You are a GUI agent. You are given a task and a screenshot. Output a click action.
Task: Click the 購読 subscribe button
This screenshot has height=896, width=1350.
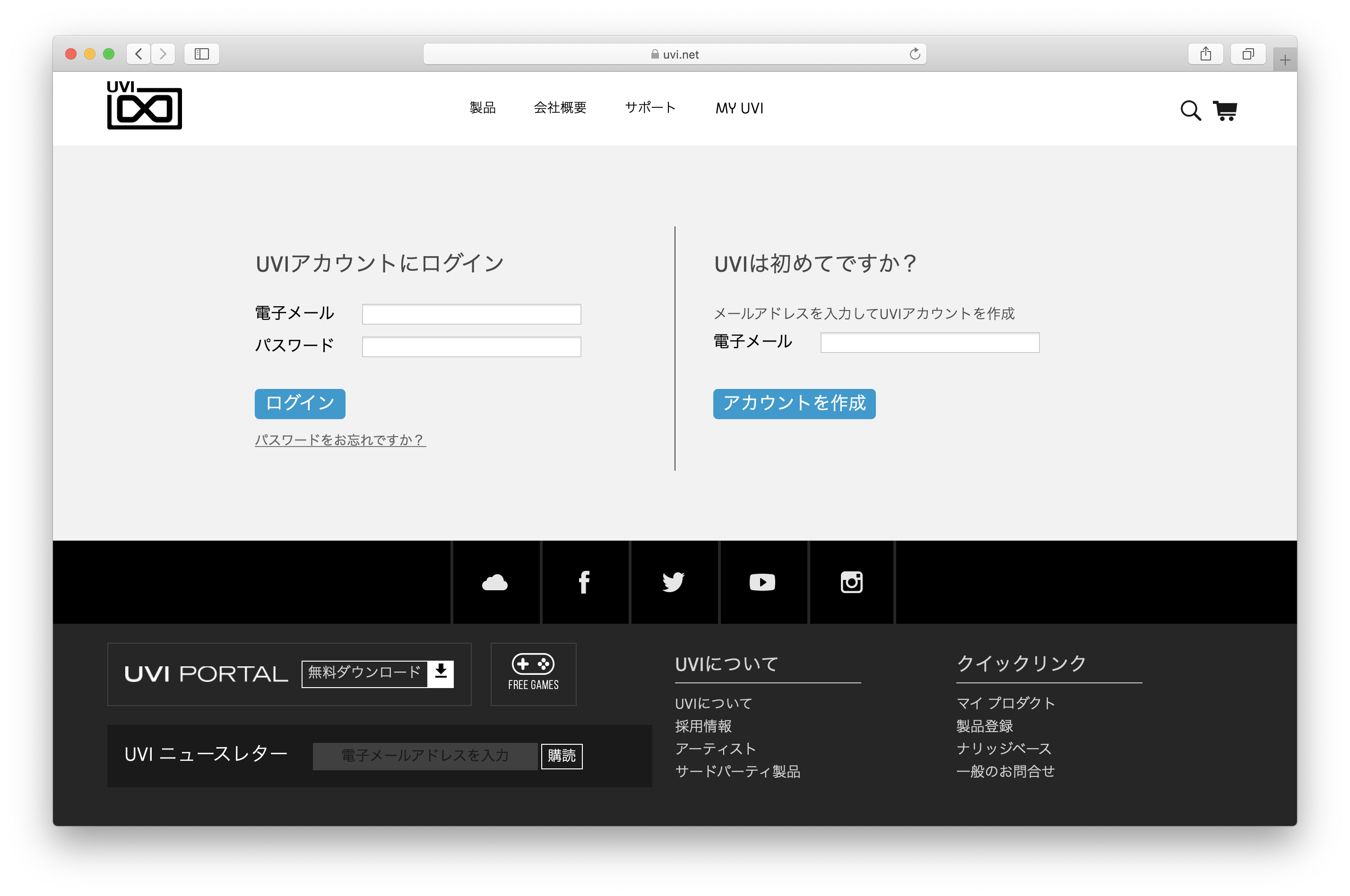click(x=561, y=756)
